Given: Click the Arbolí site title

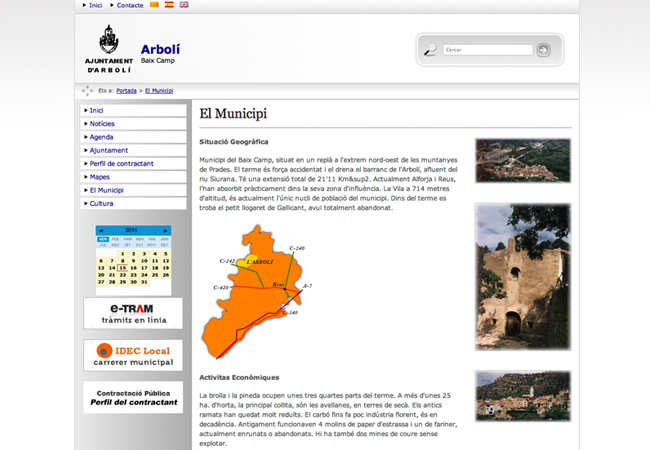Looking at the screenshot, I should pos(160,49).
